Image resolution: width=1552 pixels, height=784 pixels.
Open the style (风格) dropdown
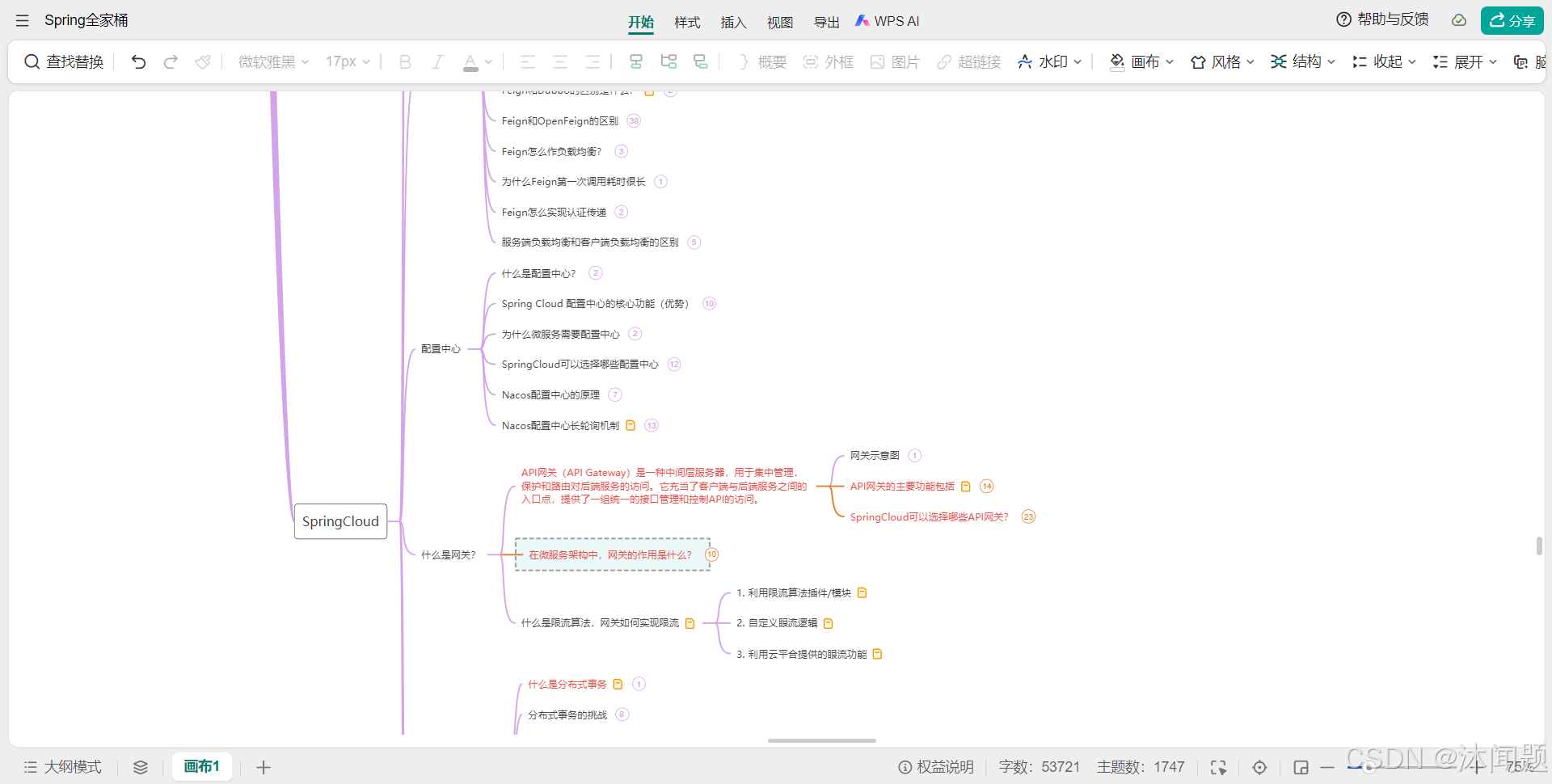click(x=1222, y=61)
